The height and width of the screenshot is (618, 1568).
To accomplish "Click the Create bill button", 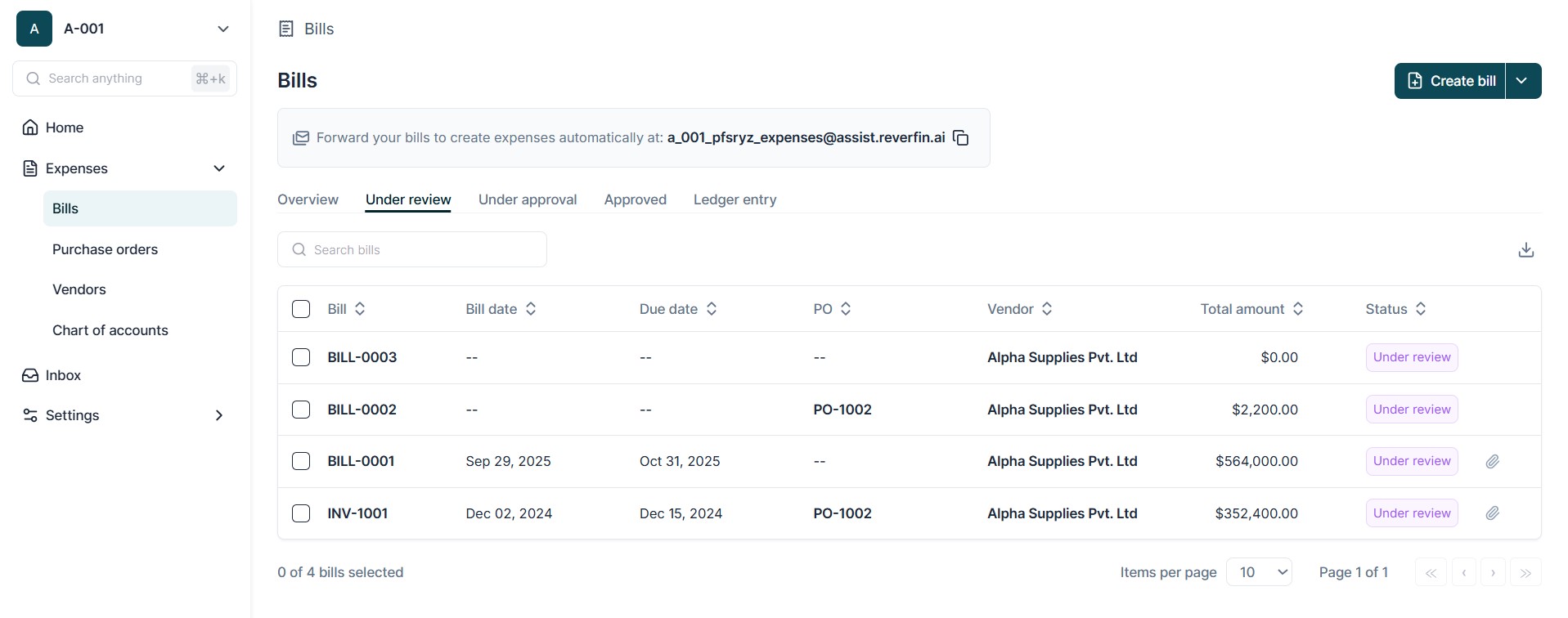I will tap(1449, 81).
